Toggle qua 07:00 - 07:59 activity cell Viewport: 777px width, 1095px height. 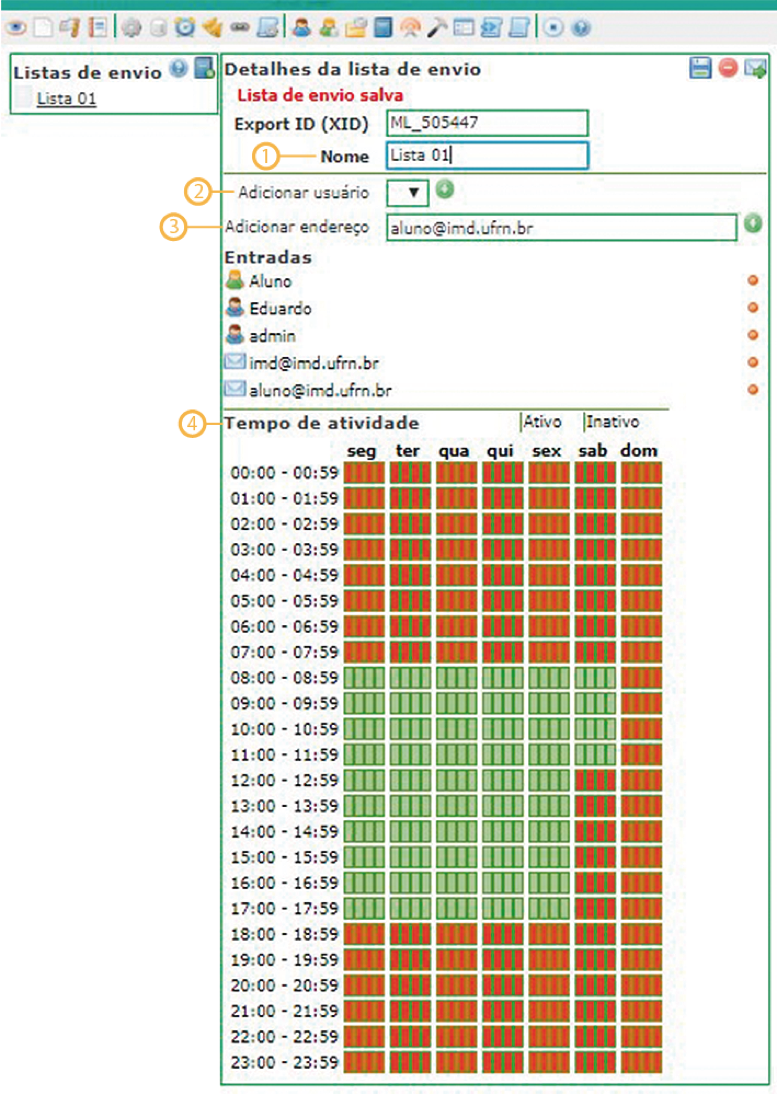(x=457, y=652)
